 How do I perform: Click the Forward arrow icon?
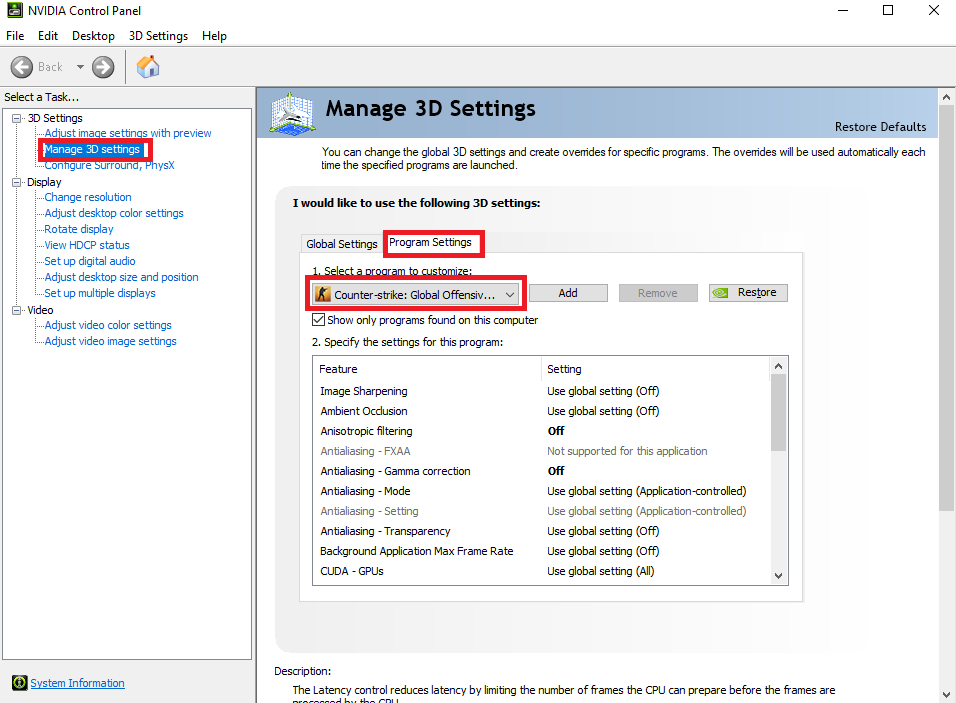pos(103,67)
